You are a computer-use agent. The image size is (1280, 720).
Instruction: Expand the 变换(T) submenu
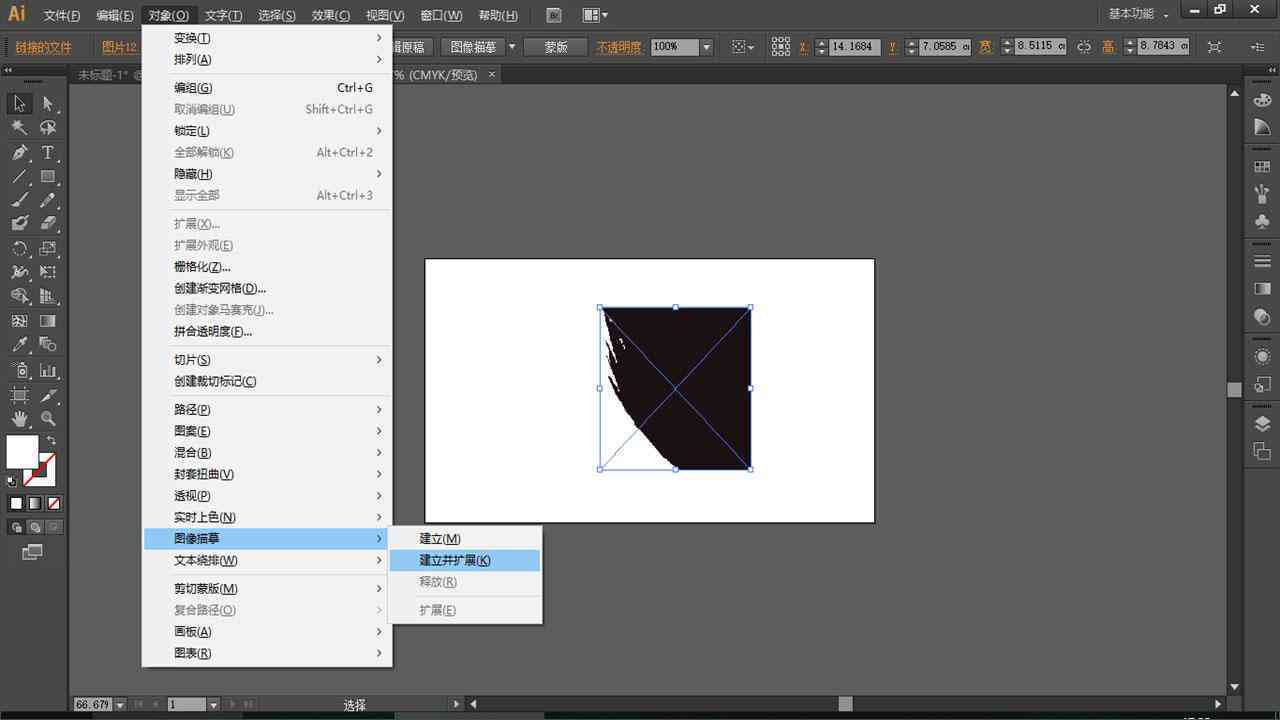[x=267, y=38]
